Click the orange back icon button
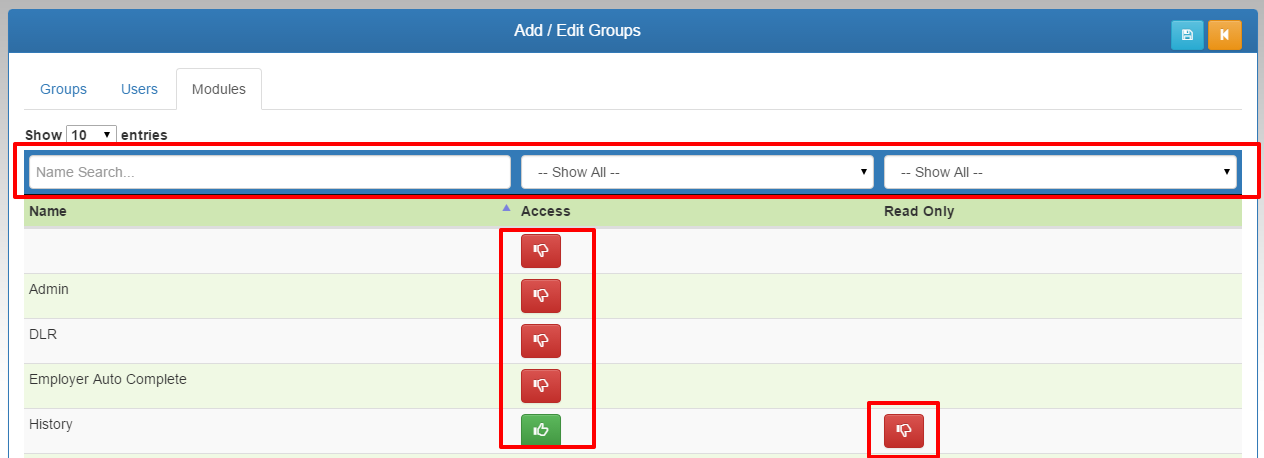The height and width of the screenshot is (458, 1264). (1224, 35)
